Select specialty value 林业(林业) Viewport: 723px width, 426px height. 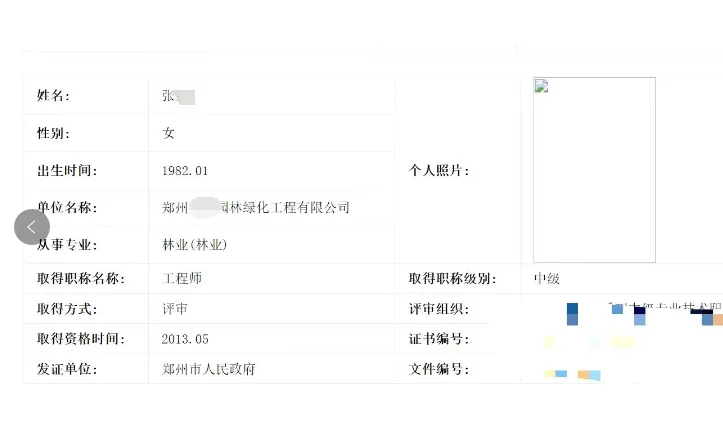[x=195, y=245]
